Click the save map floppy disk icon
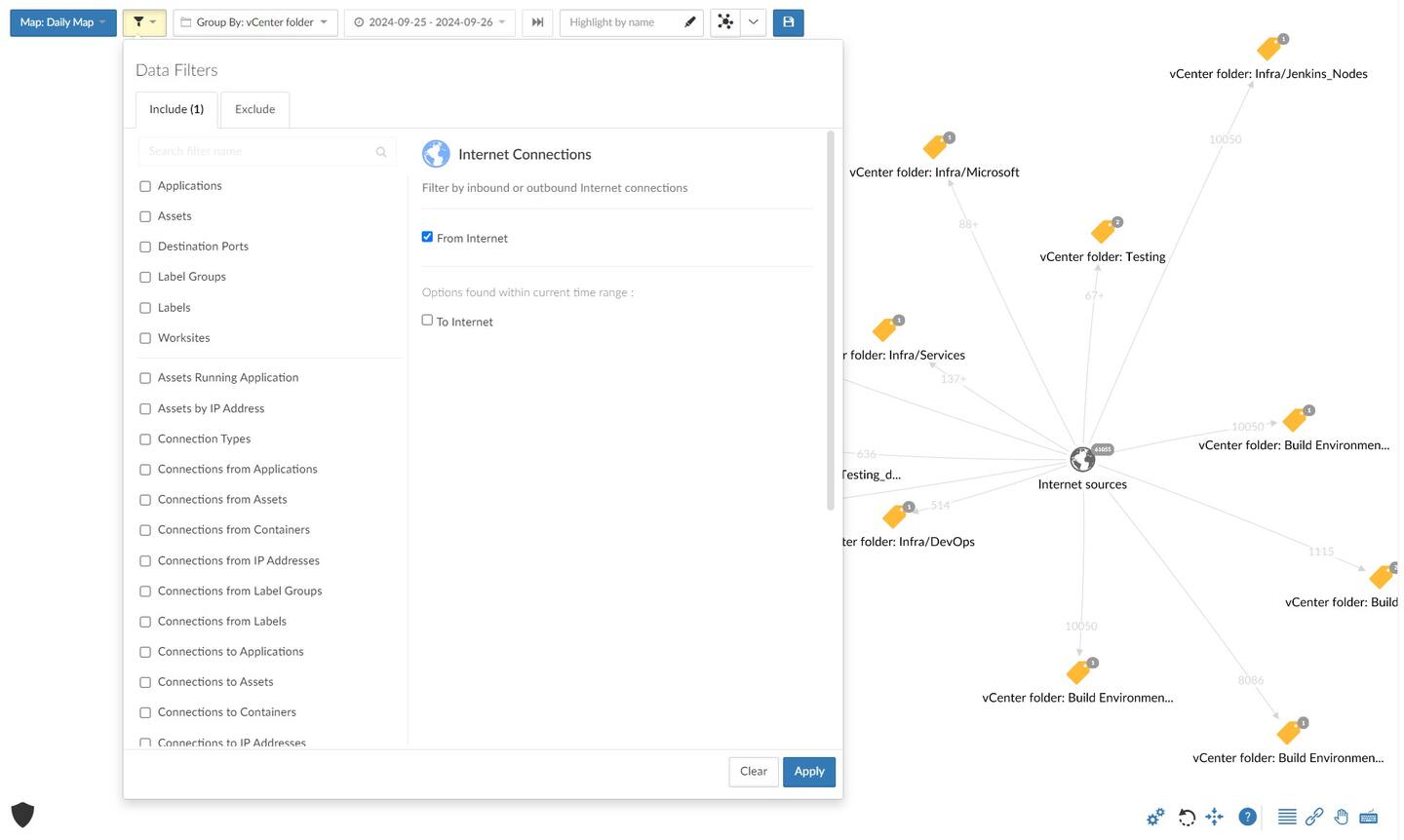The image size is (1404, 840). pos(788,22)
